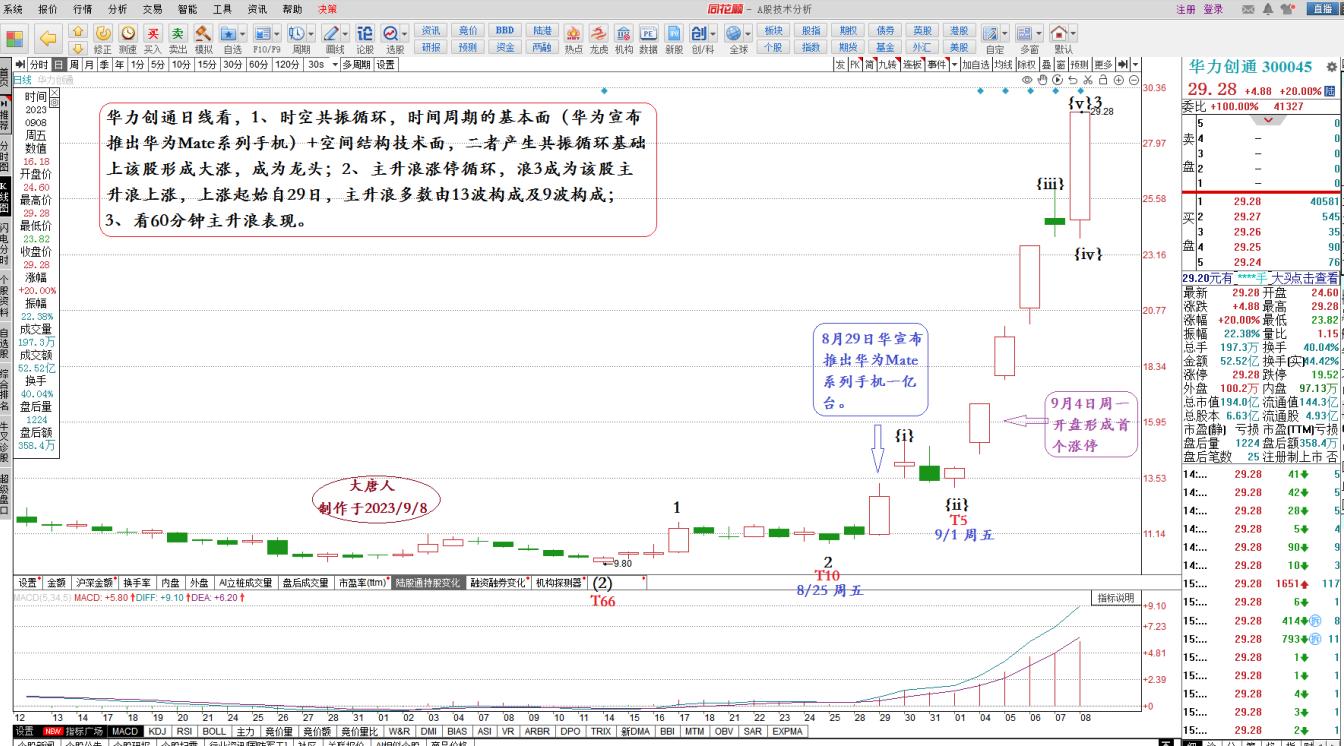This screenshot has height=746, width=1344.
Task: Expand the 全球 dropdown arrow
Action: point(750,33)
